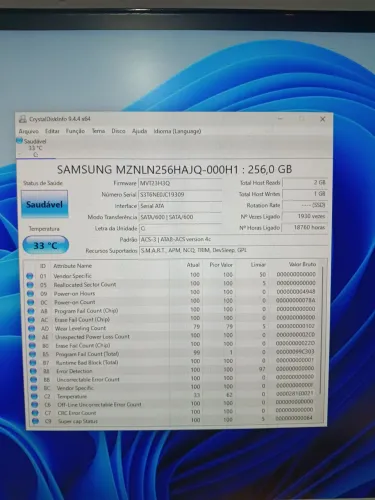This screenshot has height=500, width=375.
Task: Open the Arquivo menu
Action: pyautogui.click(x=29, y=131)
